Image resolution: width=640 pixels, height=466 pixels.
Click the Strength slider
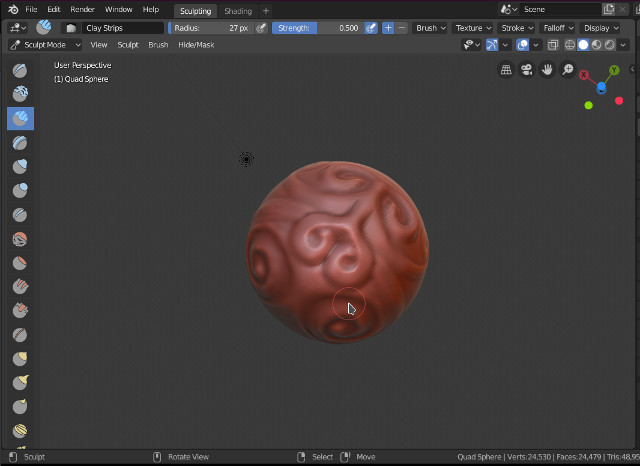pyautogui.click(x=317, y=28)
